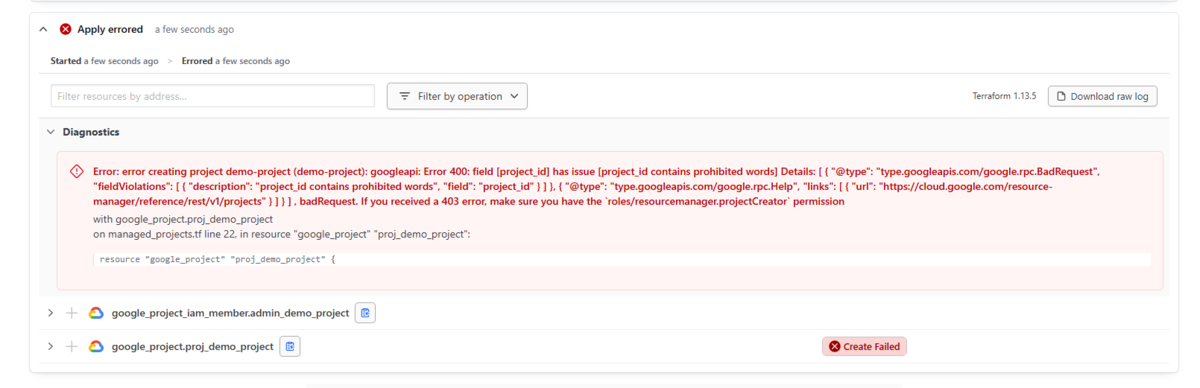The image size is (1200, 388).
Task: Expand the google_project_iam_member.admin_demo_project row
Action: tap(51, 313)
